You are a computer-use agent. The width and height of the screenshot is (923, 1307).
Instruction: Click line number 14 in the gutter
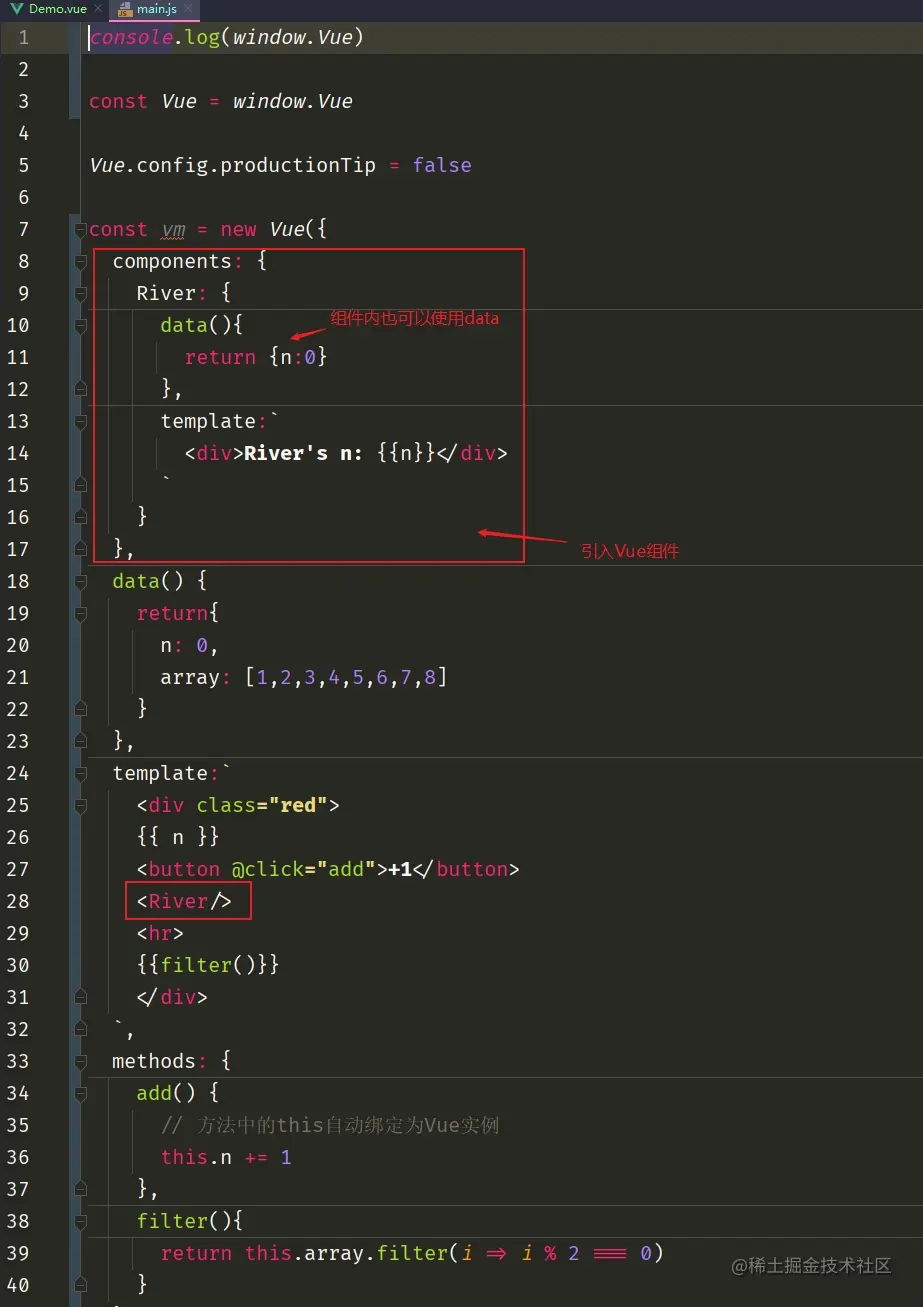click(18, 454)
